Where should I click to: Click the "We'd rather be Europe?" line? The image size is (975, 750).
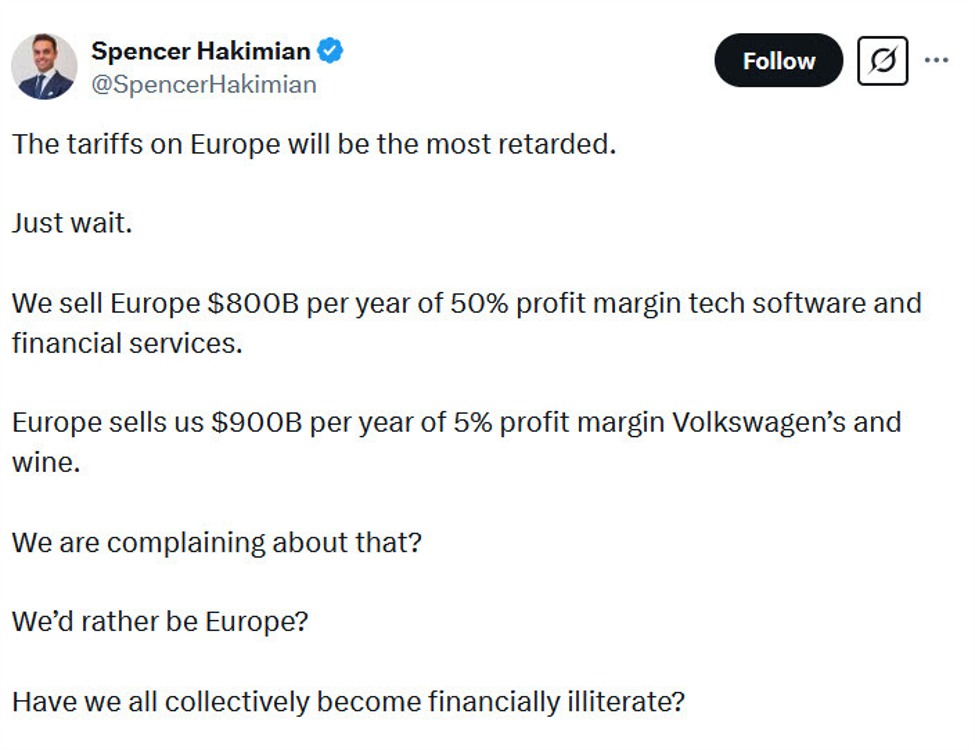[x=160, y=621]
